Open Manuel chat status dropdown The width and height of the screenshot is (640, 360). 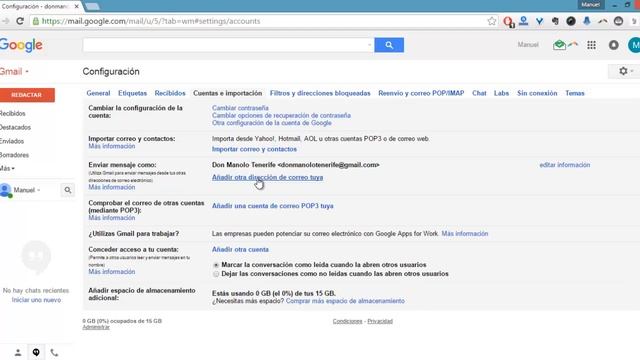(x=27, y=190)
